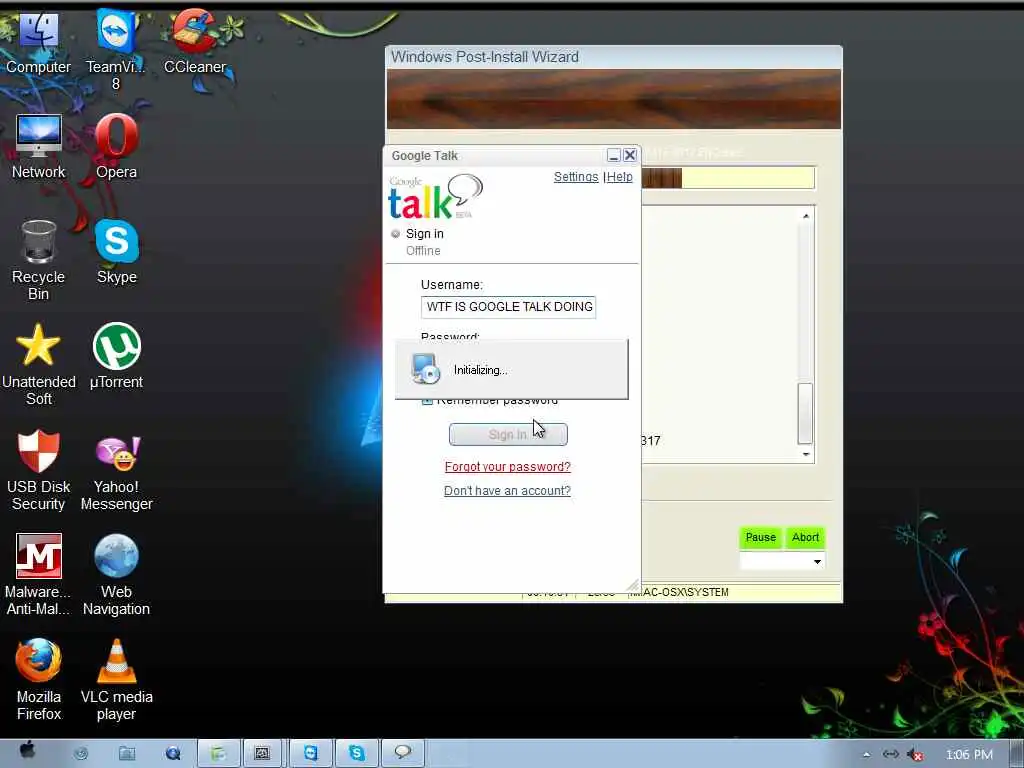Click the Offline status text

(x=423, y=251)
